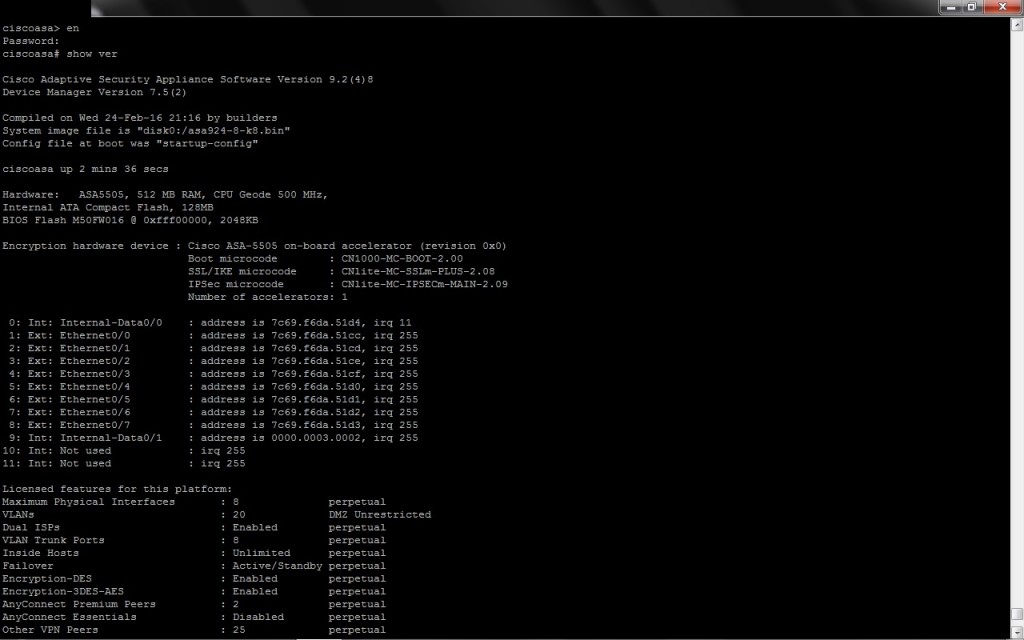Click 'Internal ATA Compact Flash, 128MB' line
This screenshot has height=640, width=1024.
click(x=108, y=207)
